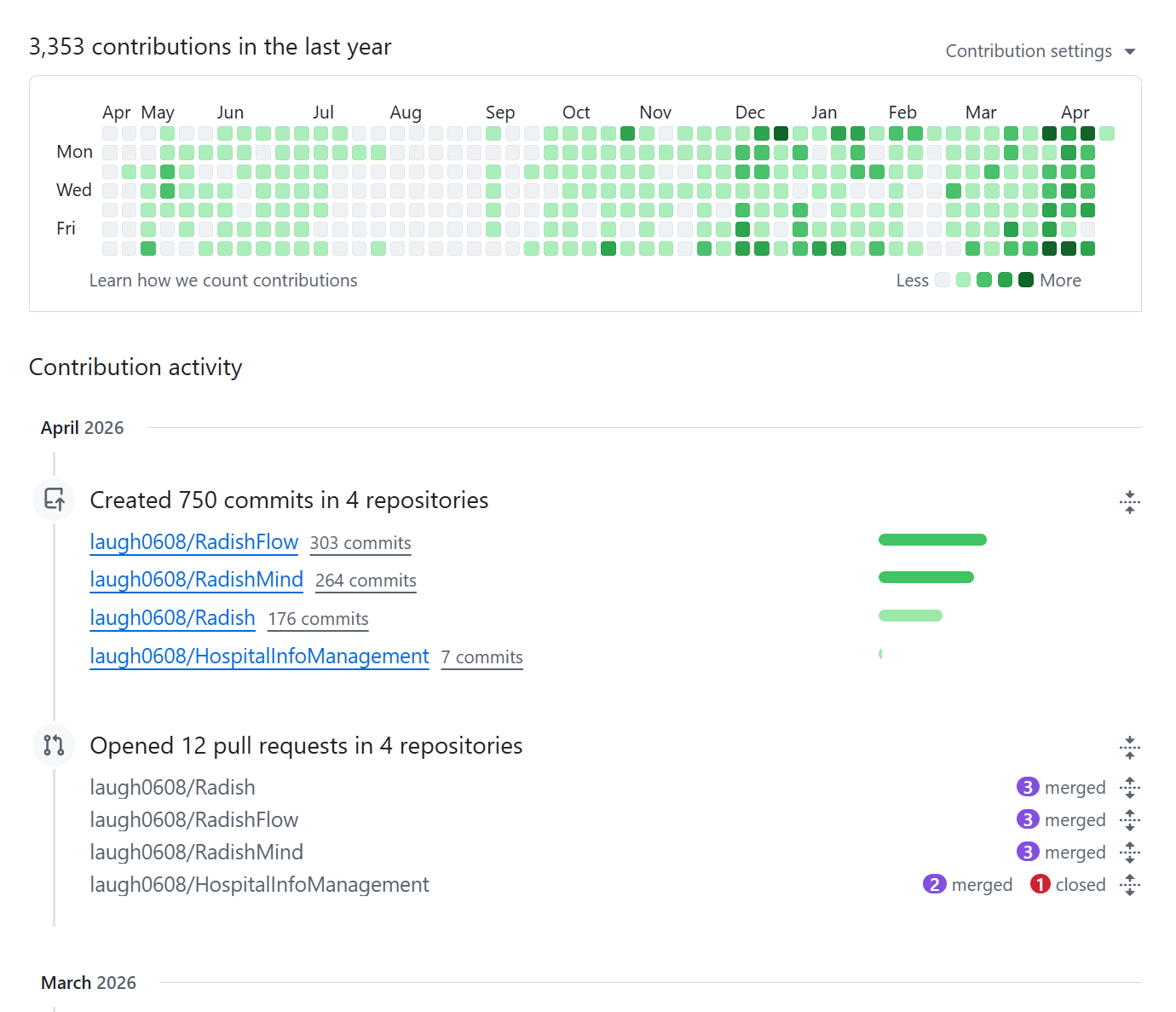Expand laugh0608/HospitalInfoManagement pull requests row
Image resolution: width=1176 pixels, height=1012 pixels.
pos(1129,885)
